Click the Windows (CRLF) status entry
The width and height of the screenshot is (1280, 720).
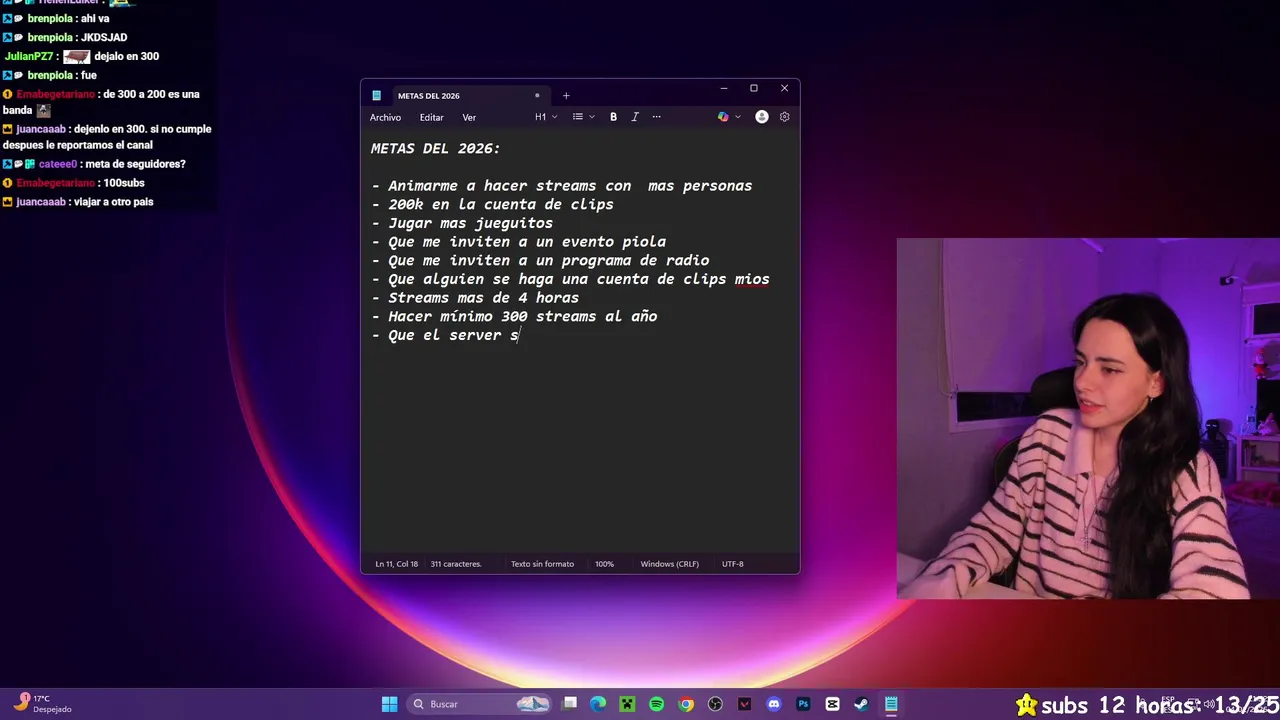pyautogui.click(x=669, y=564)
